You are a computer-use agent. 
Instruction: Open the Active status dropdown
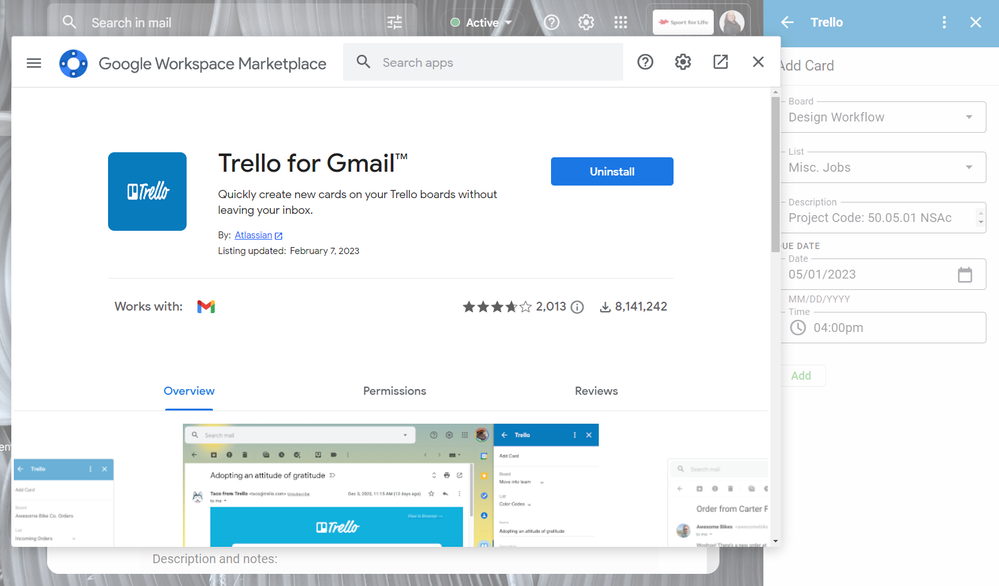(481, 22)
